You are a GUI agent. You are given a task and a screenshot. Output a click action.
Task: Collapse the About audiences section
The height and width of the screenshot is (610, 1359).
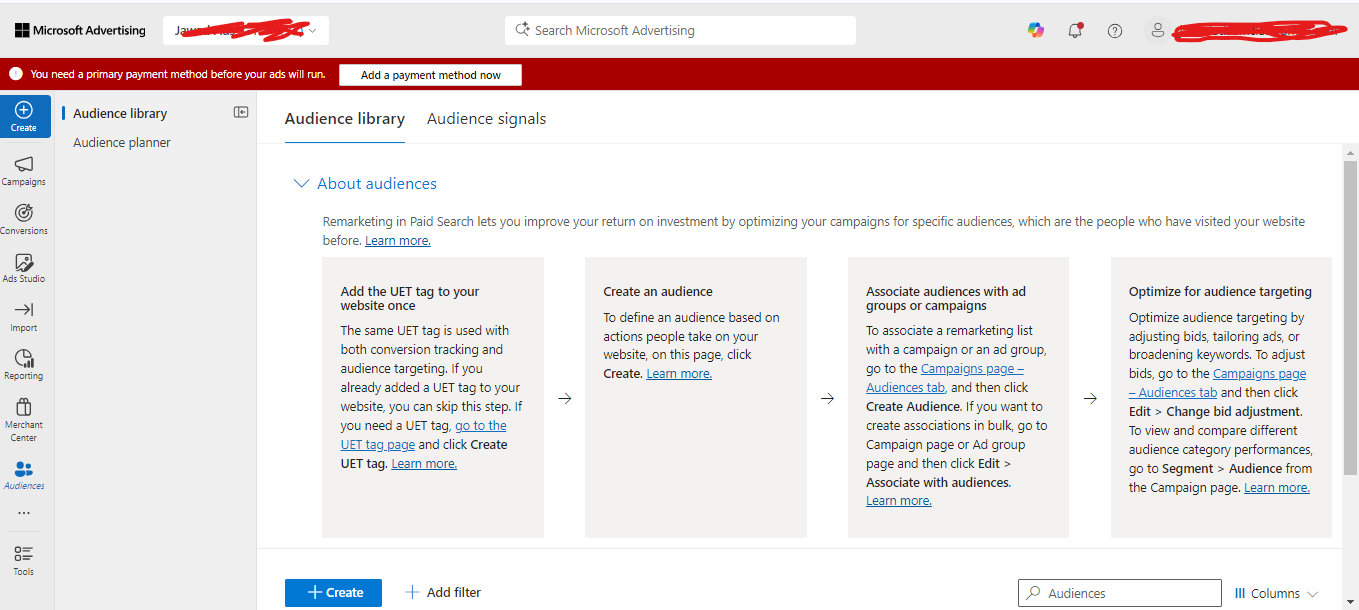pyautogui.click(x=301, y=184)
